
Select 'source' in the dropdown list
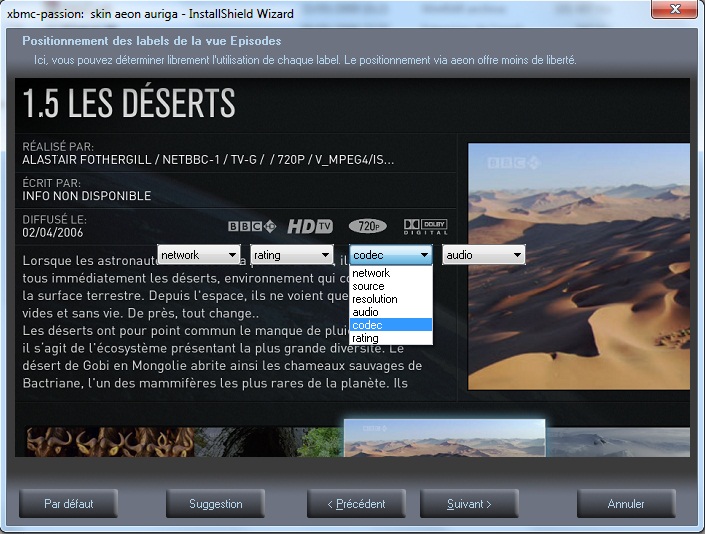[390, 286]
